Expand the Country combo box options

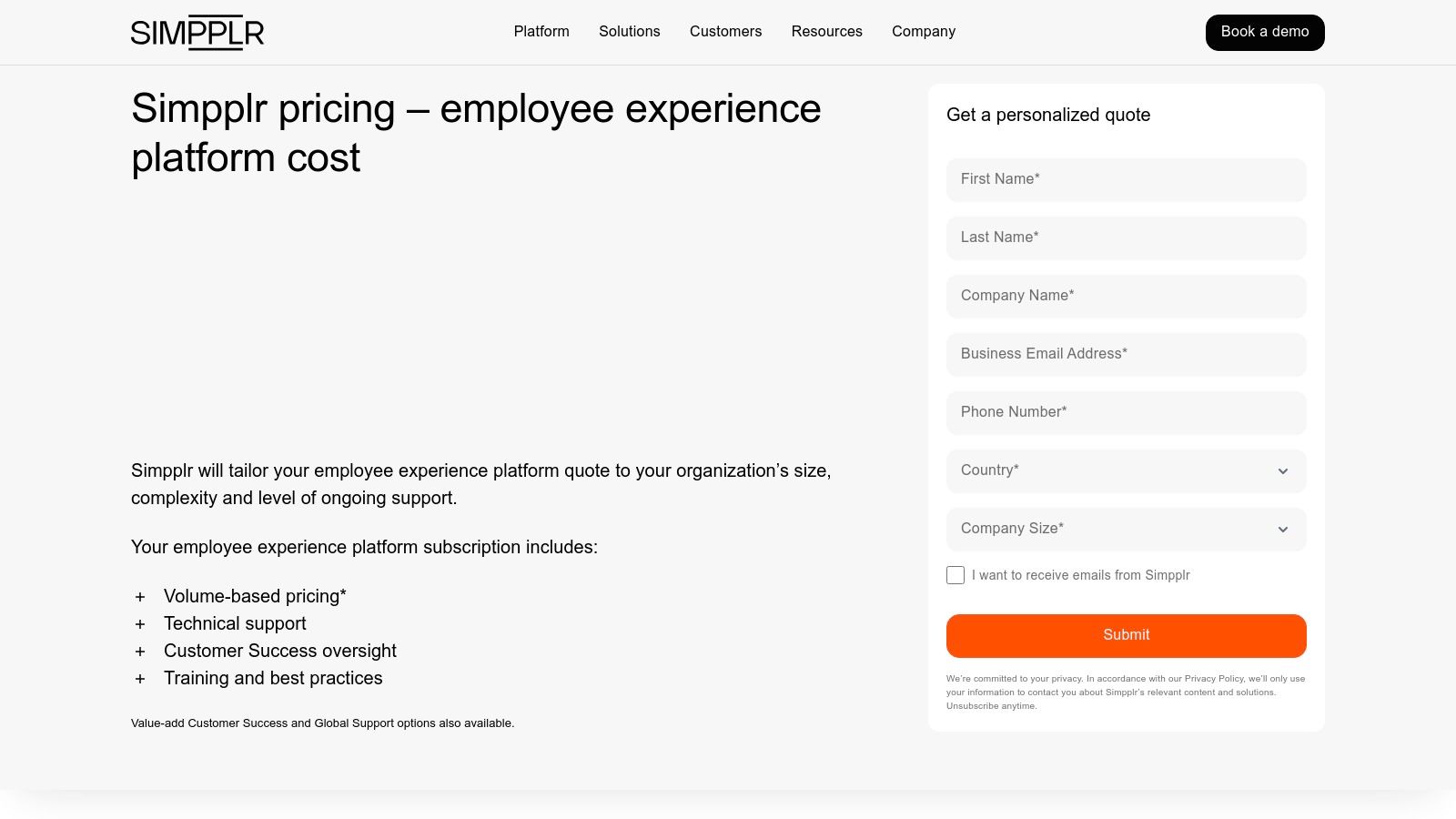[1126, 471]
